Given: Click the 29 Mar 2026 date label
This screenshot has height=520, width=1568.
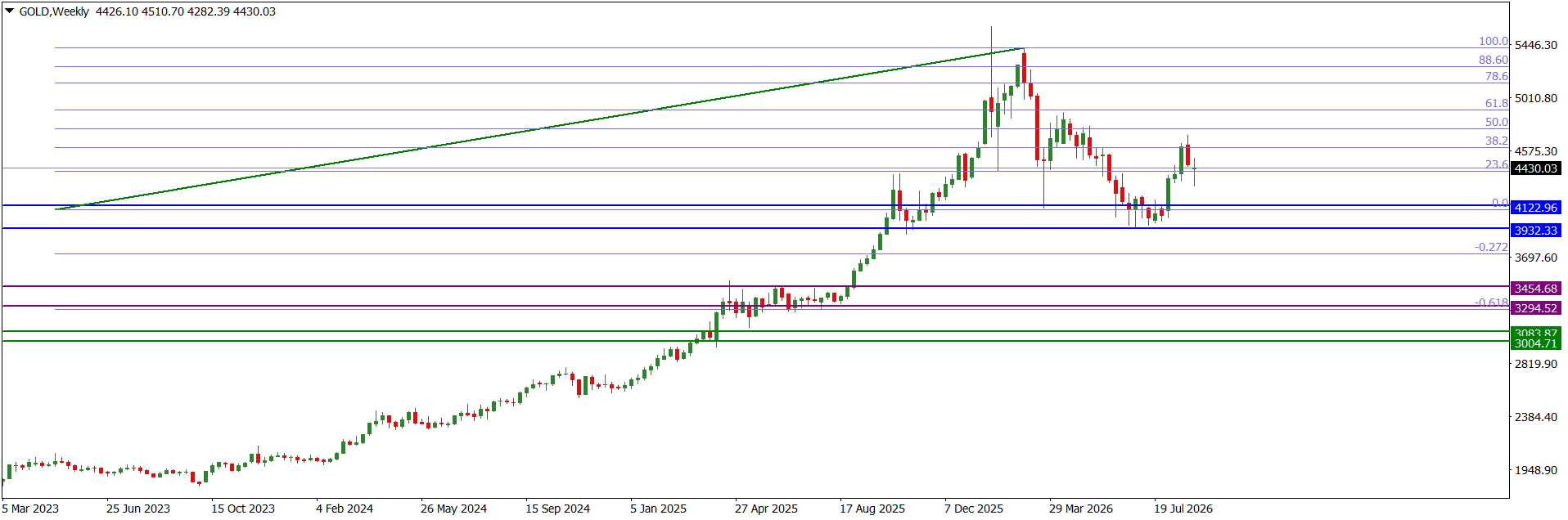Looking at the screenshot, I should pyautogui.click(x=1081, y=509).
